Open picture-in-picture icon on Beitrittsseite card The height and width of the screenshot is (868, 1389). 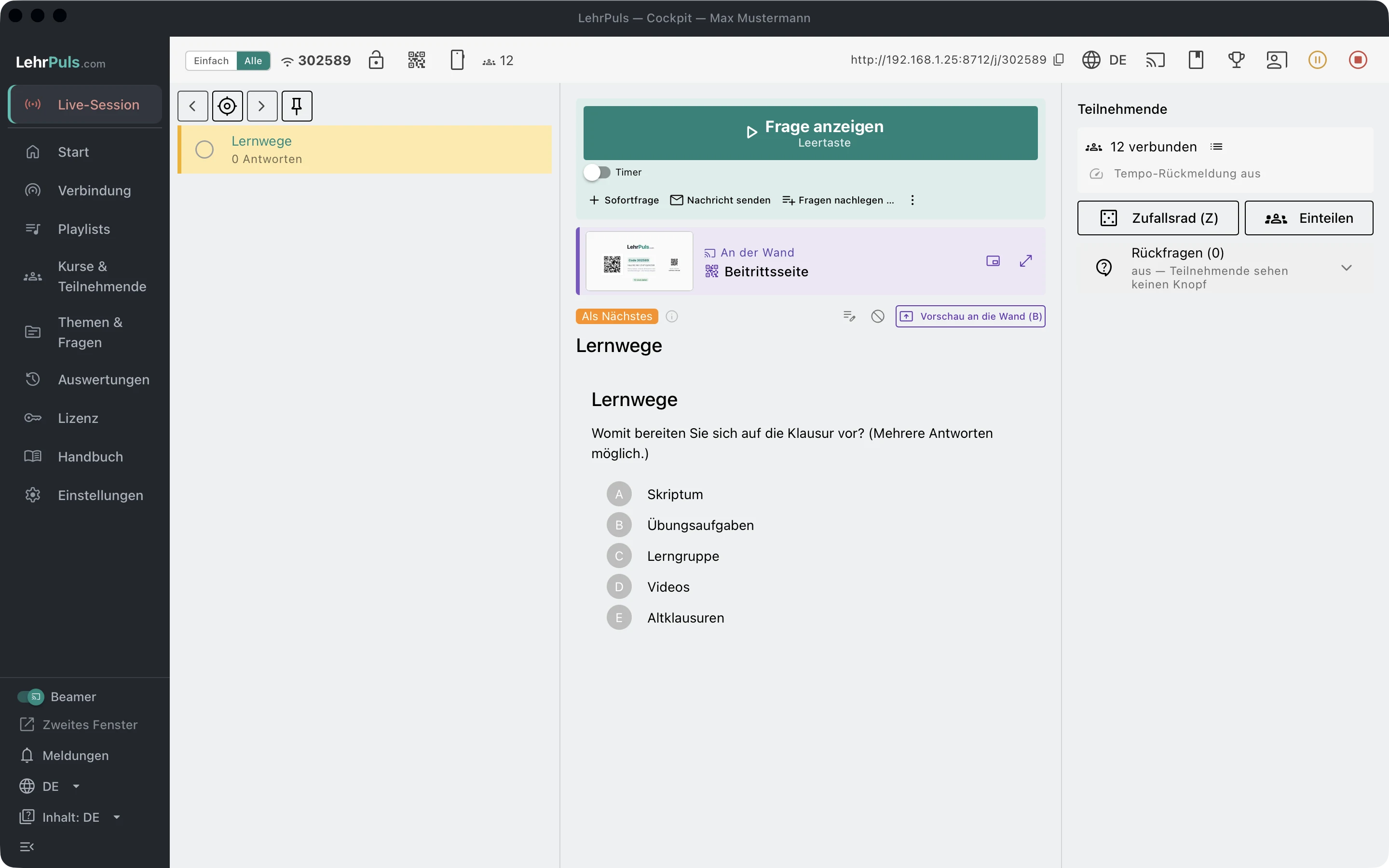coord(993,261)
